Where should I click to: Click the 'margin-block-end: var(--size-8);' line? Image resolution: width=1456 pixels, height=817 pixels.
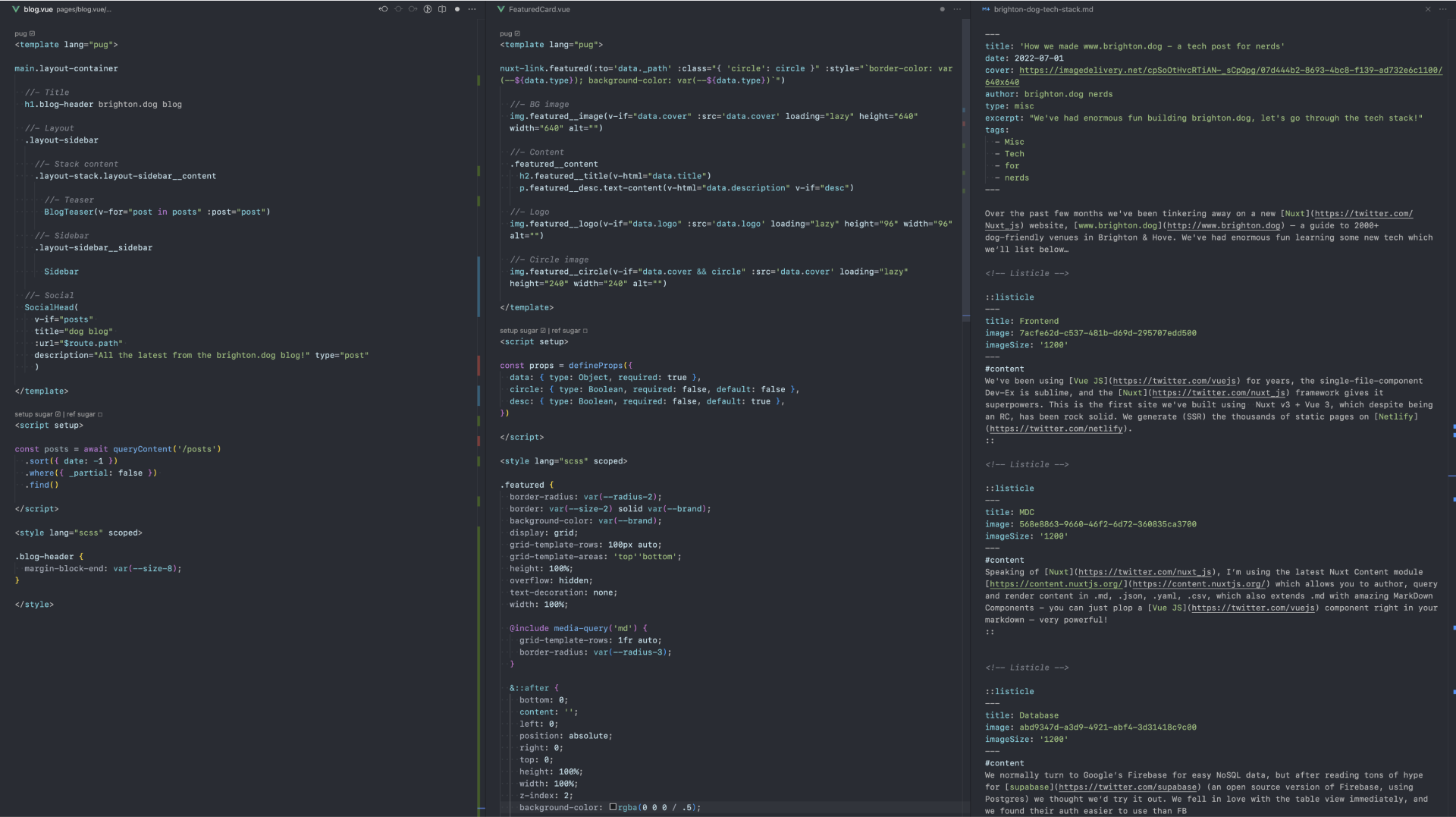tap(103, 568)
